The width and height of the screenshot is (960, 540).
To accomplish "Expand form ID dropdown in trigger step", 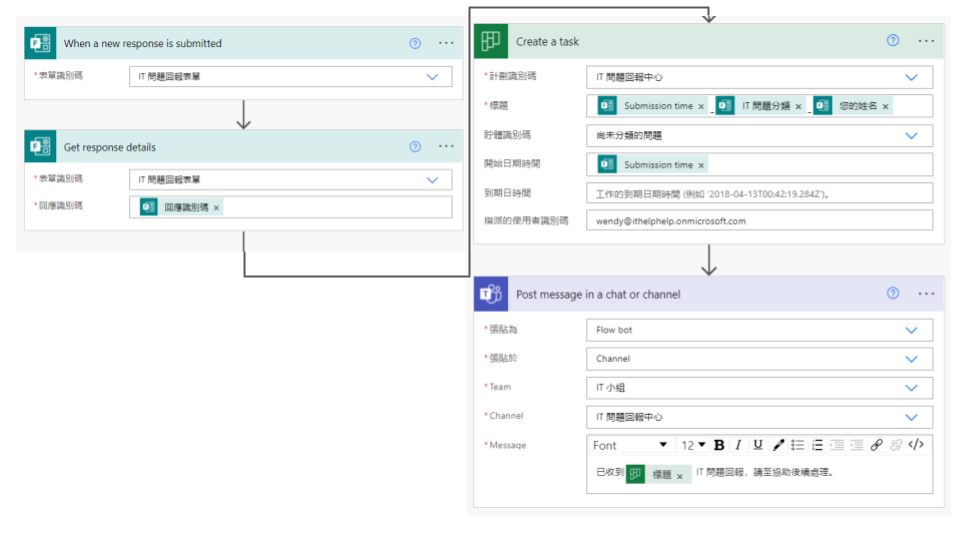I will pyautogui.click(x=432, y=77).
